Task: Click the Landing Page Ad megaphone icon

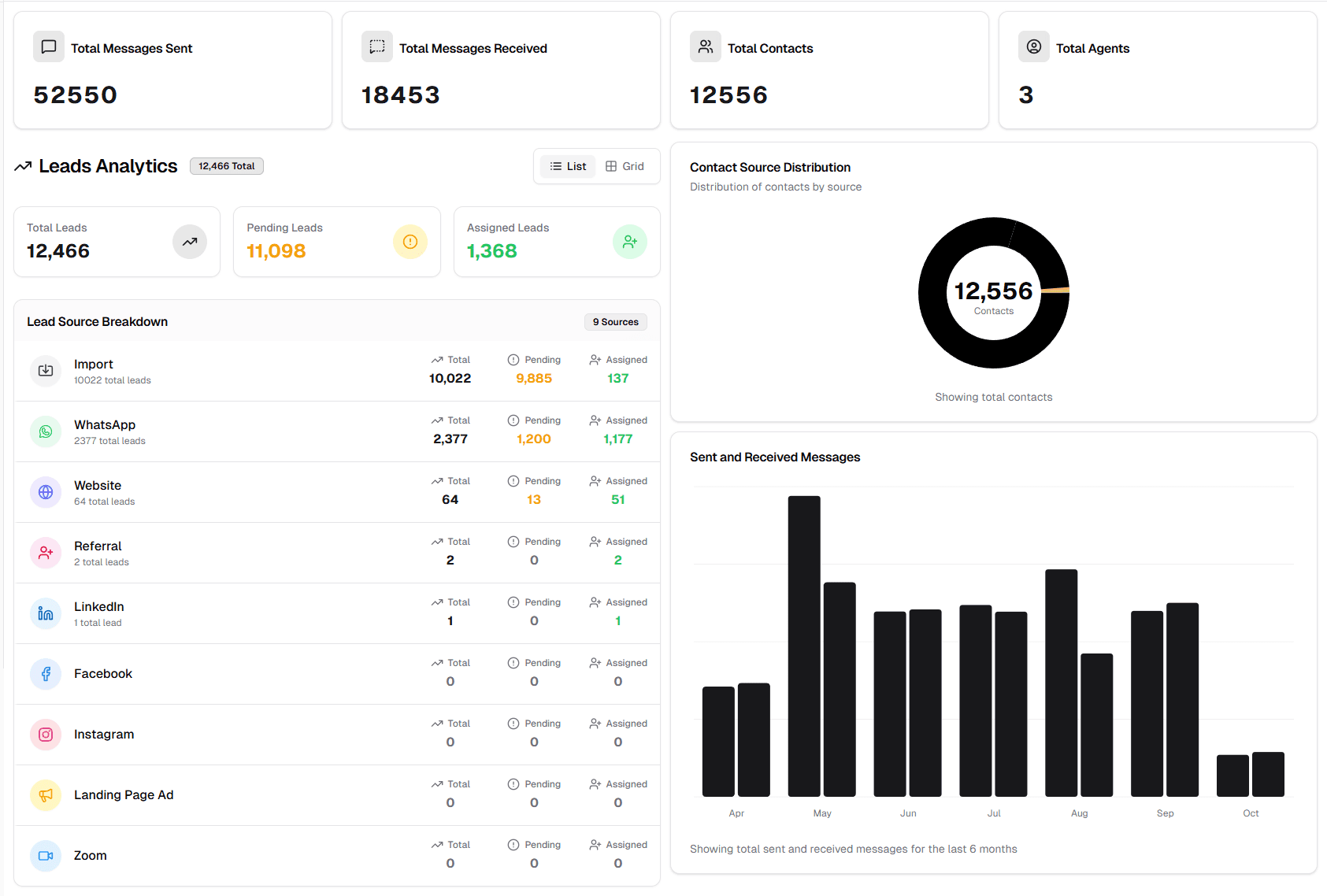Action: (46, 795)
